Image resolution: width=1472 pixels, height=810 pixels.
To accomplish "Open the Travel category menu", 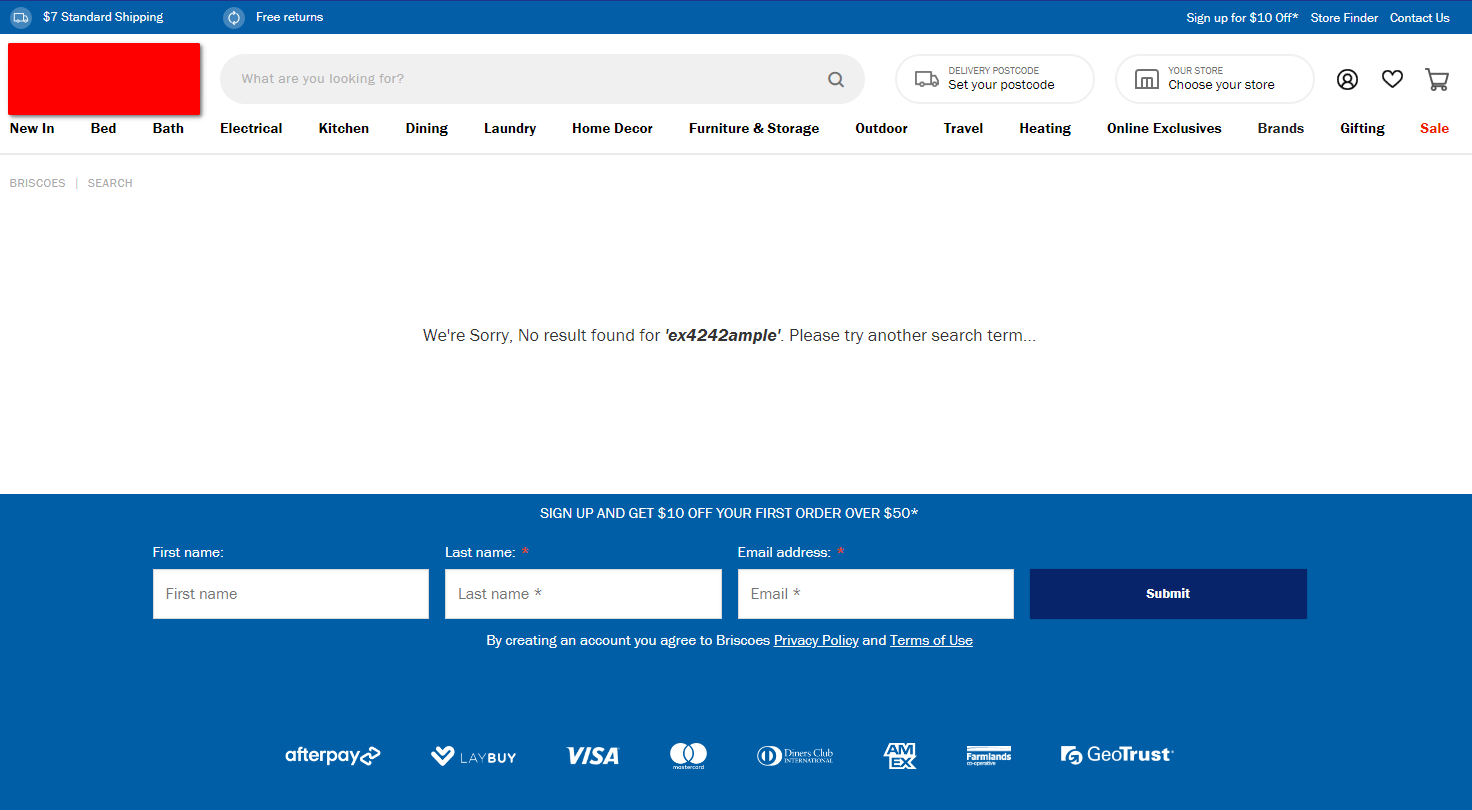I will tap(963, 128).
